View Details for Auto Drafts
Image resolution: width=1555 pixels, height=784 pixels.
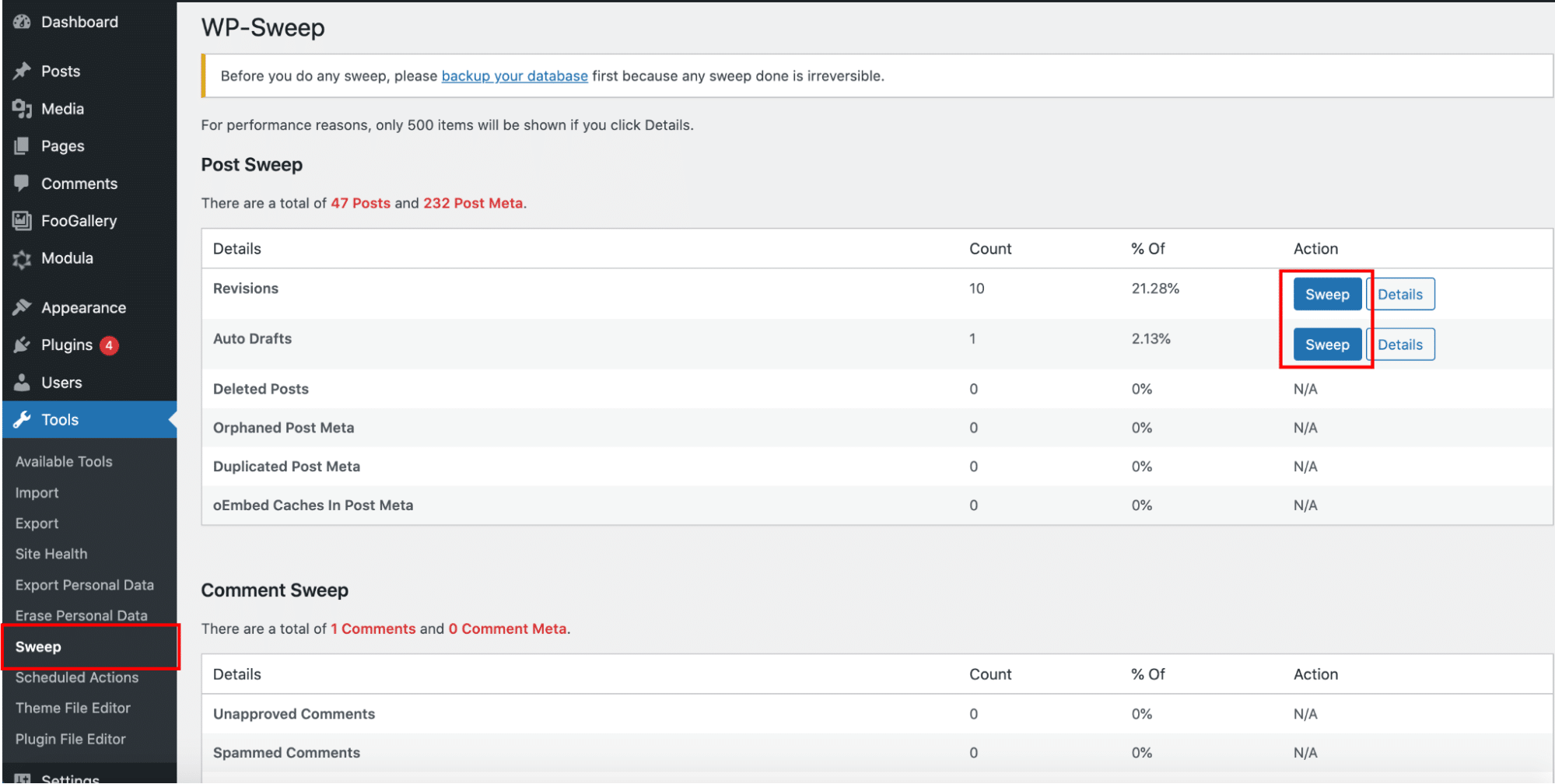pos(1400,345)
